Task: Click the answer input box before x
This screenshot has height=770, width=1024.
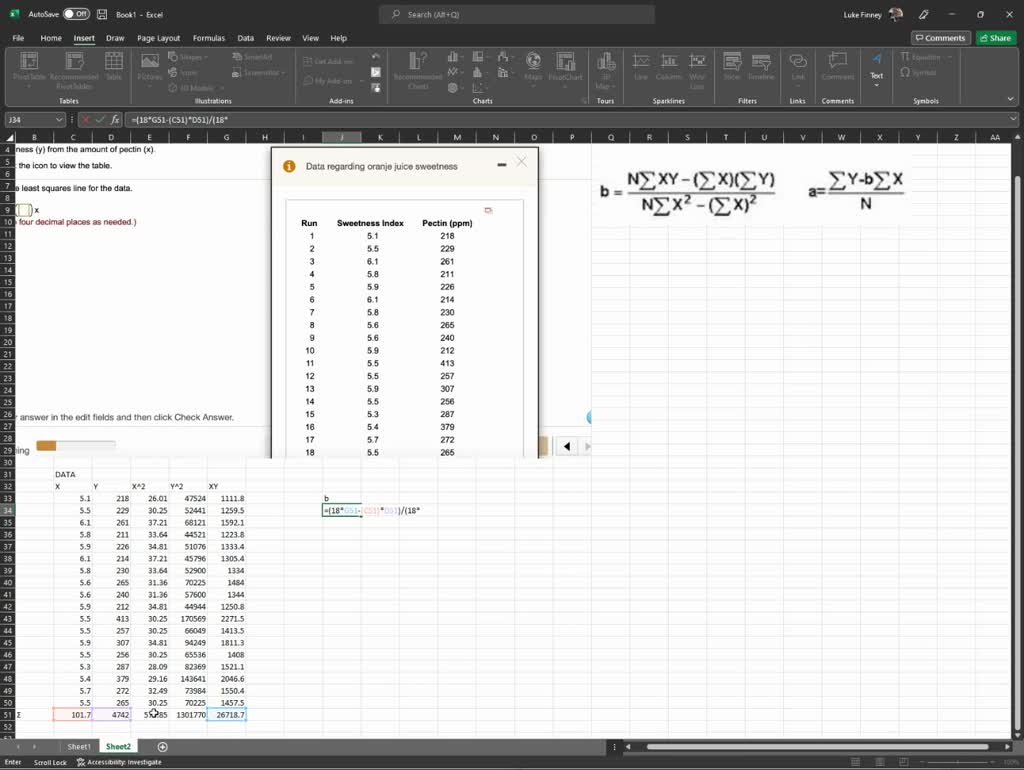Action: pos(24,210)
